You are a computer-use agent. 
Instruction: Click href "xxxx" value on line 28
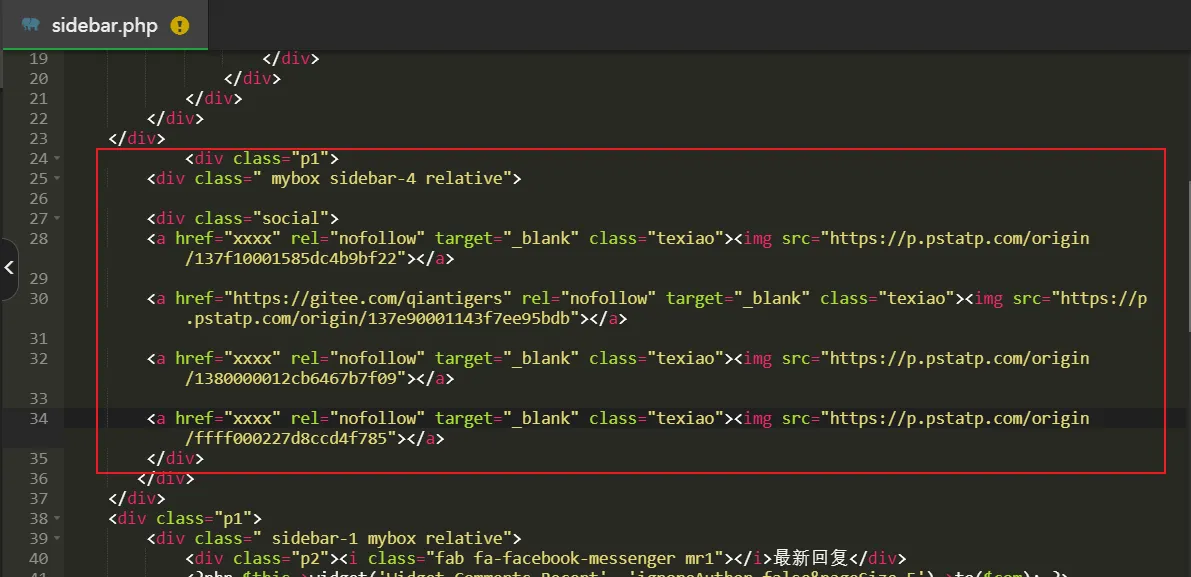pos(252,238)
